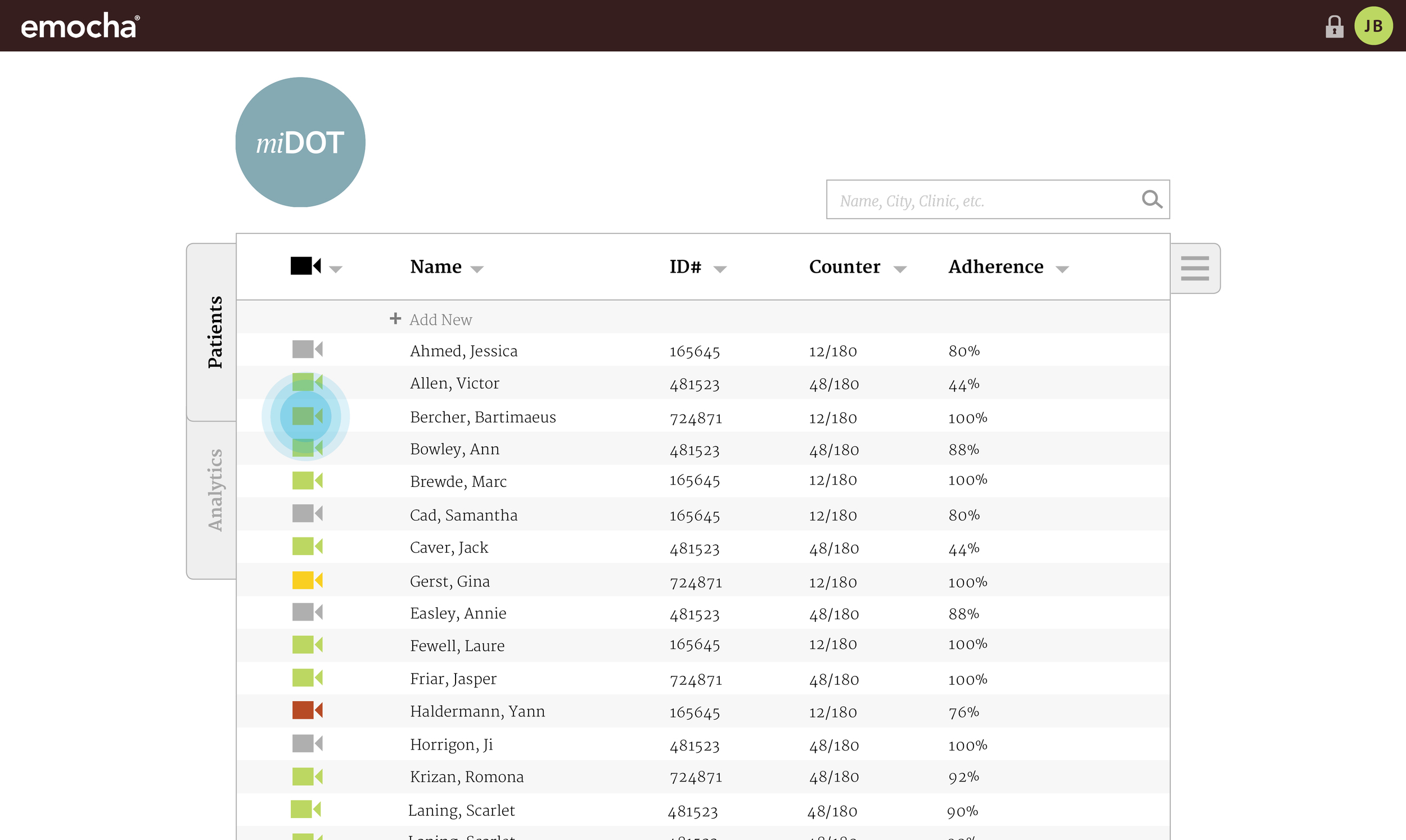Image resolution: width=1406 pixels, height=840 pixels.
Task: Expand the Name column sort arrow
Action: (x=477, y=269)
